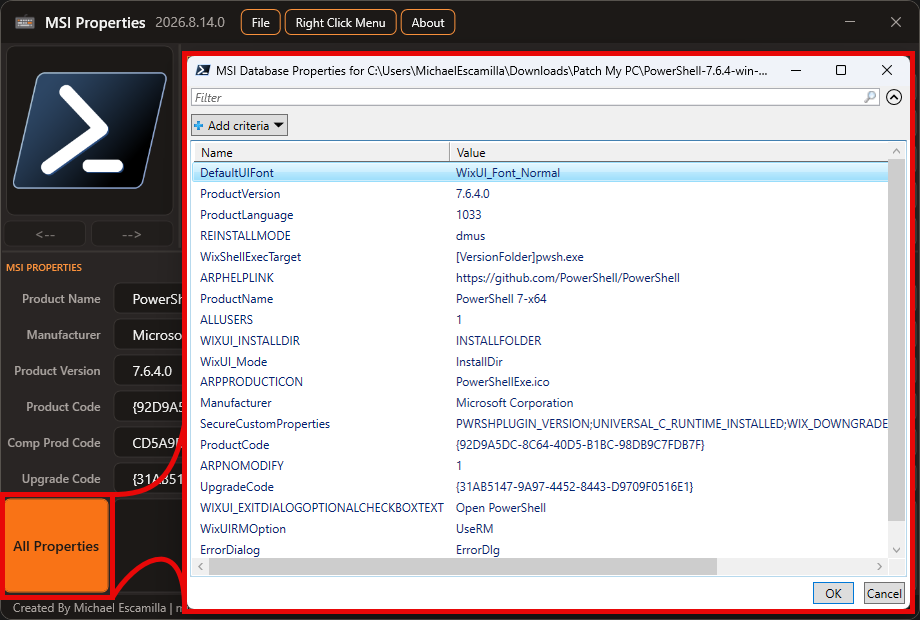The width and height of the screenshot is (920, 620).
Task: Click the value WixUI_Font_Normal
Action: pos(508,173)
